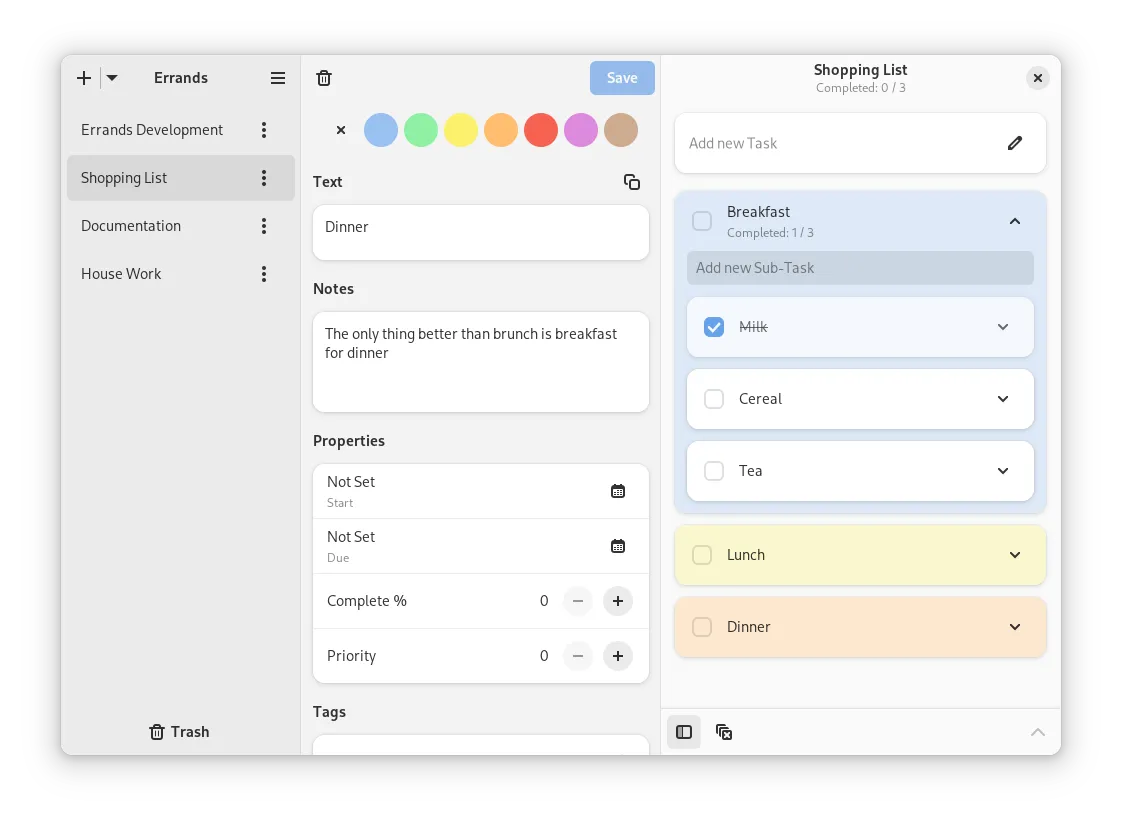
Task: Open the House Work list
Action: (121, 274)
